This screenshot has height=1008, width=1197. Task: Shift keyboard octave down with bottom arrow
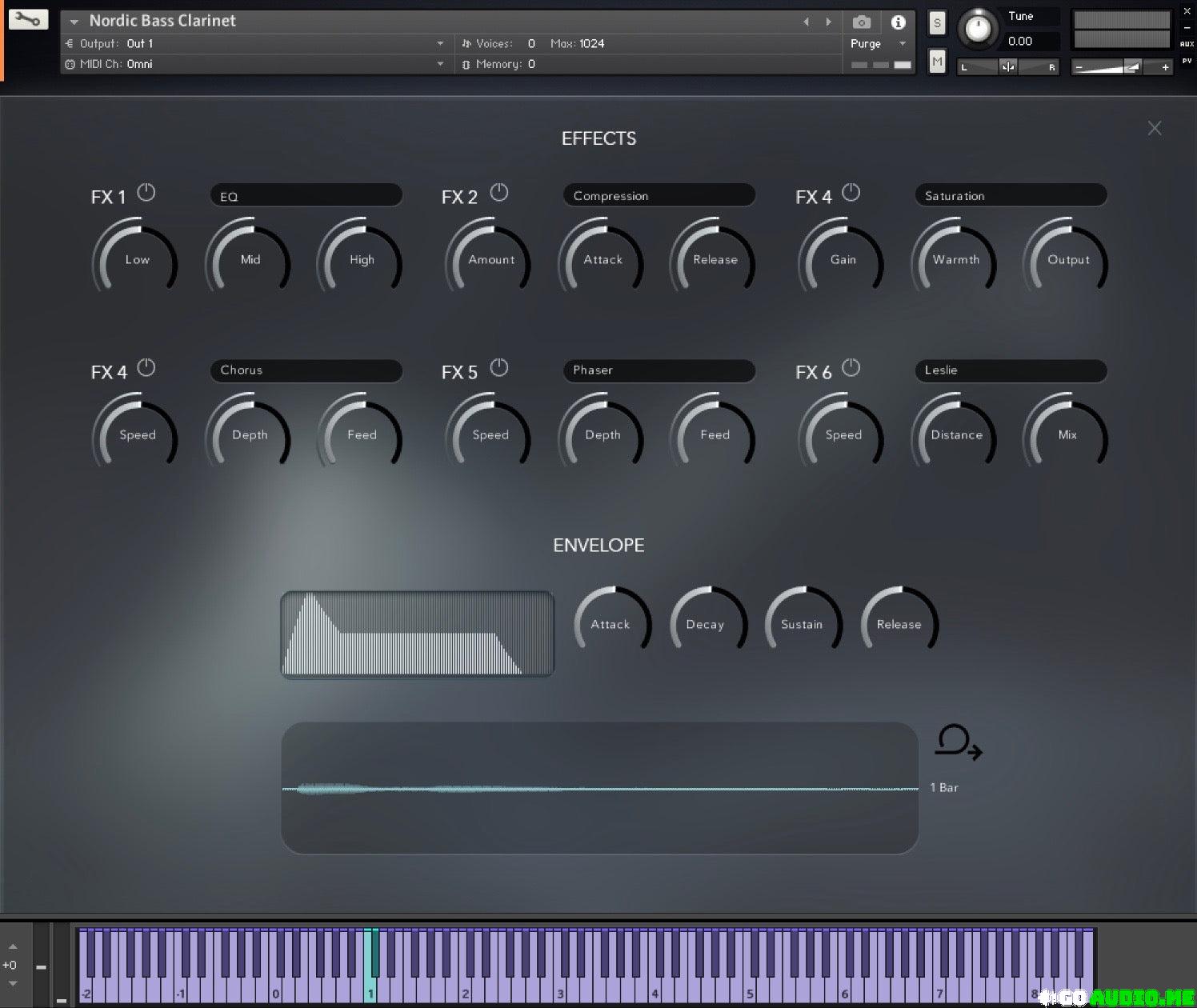(x=13, y=983)
